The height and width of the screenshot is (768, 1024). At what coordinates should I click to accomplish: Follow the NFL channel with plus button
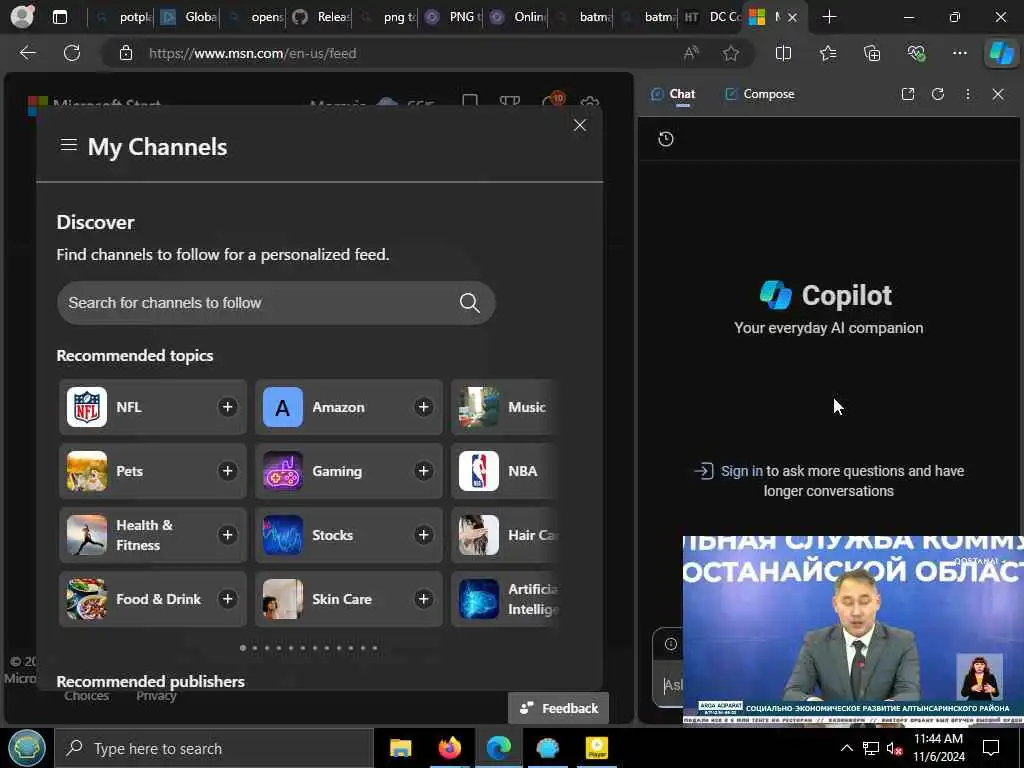pos(227,408)
